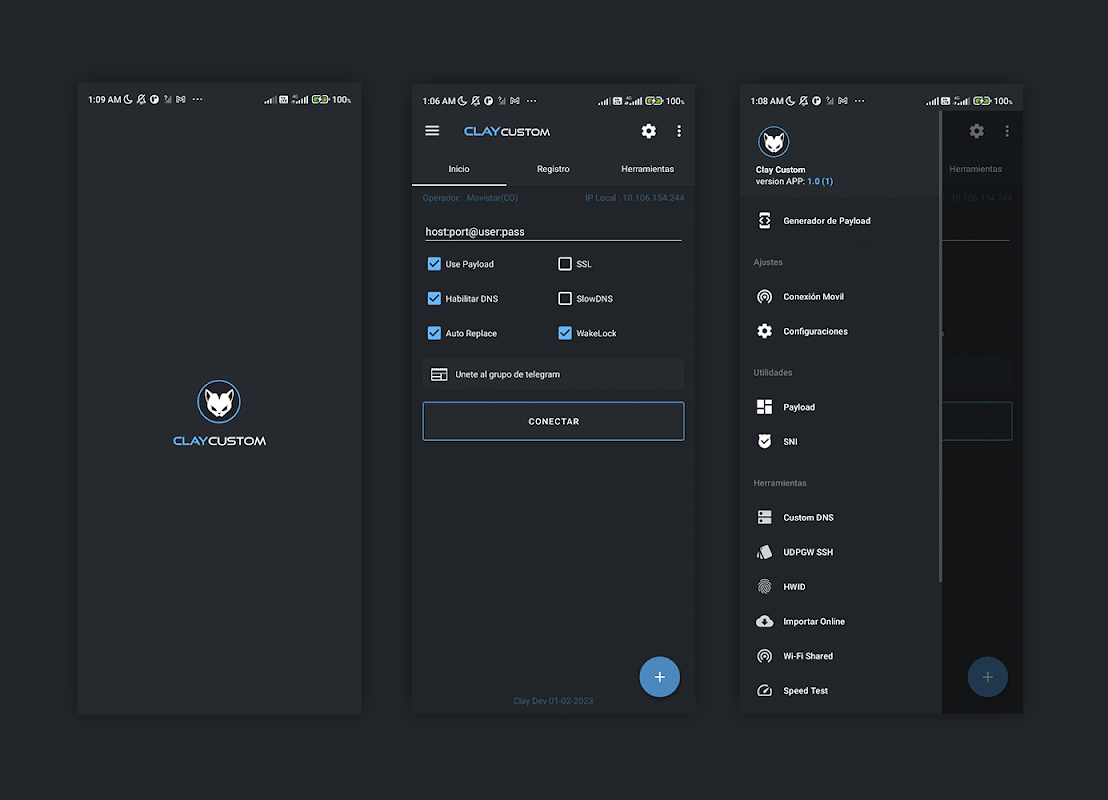Click the Speed Test gauge icon
Viewport: 1108px width, 800px height.
pyautogui.click(x=765, y=690)
